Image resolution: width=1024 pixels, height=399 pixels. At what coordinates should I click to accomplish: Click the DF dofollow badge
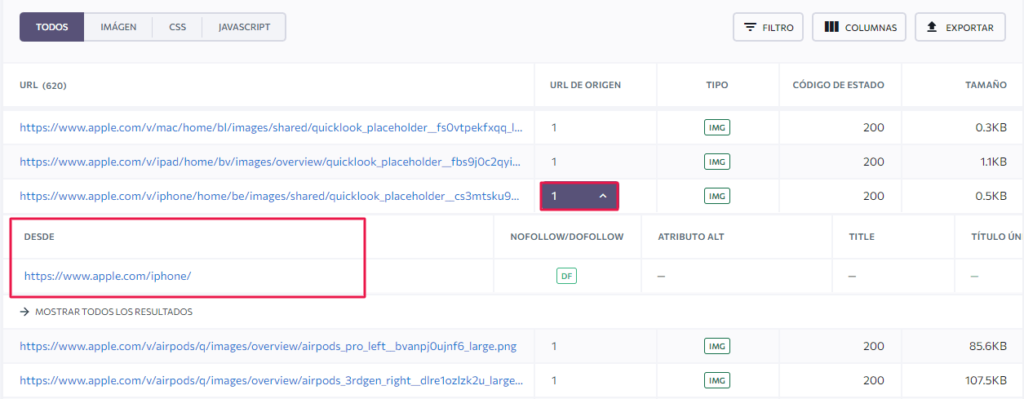(567, 276)
